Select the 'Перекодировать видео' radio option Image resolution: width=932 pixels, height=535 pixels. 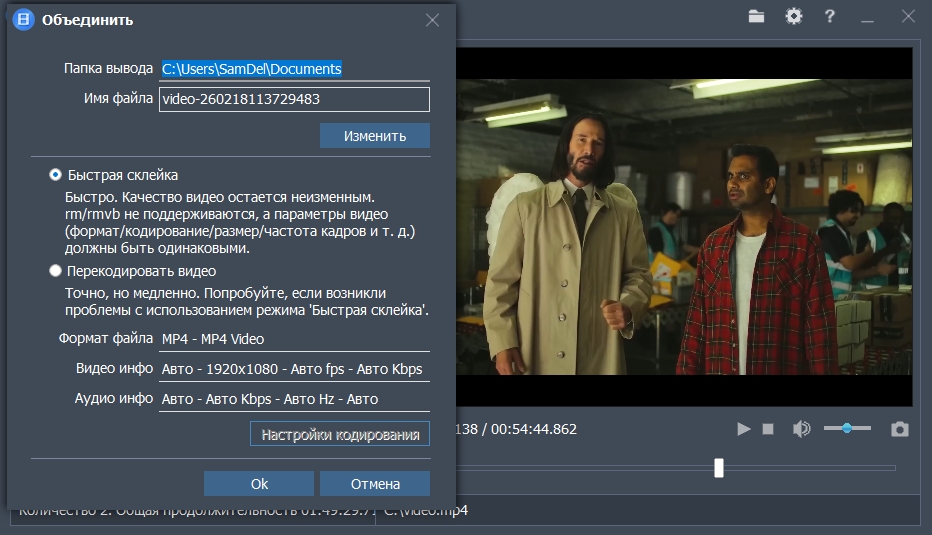[56, 271]
